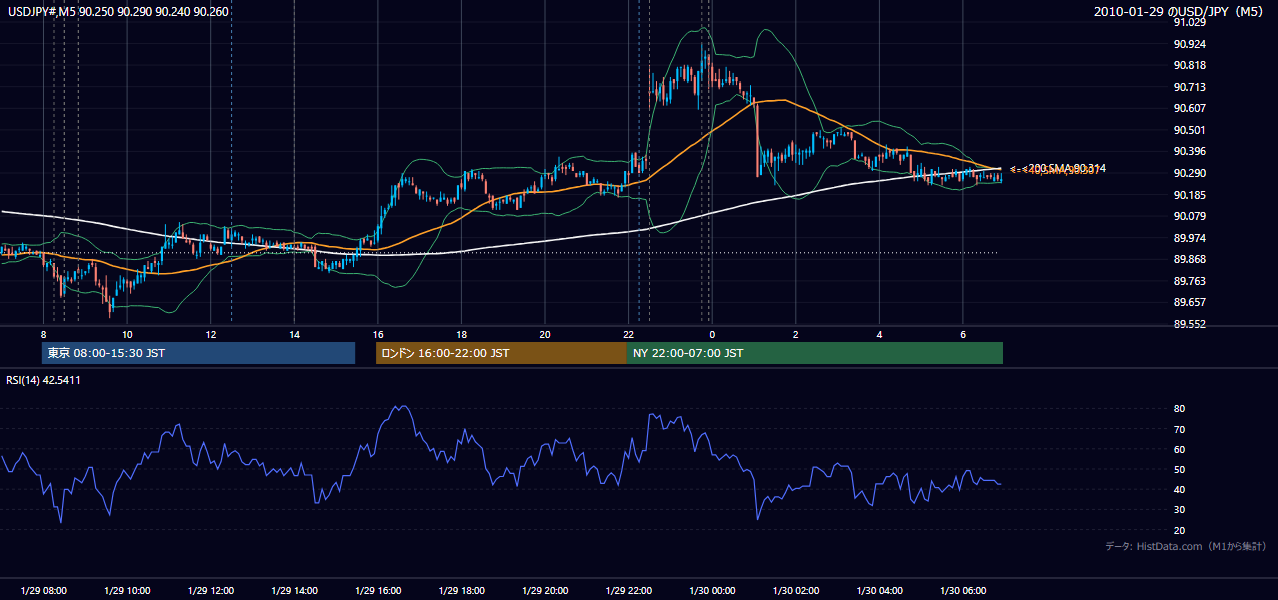Click the RSI axis value 80

click(1180, 409)
